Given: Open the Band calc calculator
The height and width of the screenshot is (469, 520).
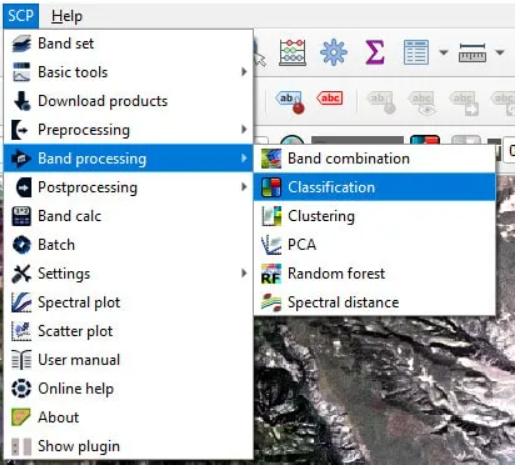Looking at the screenshot, I should (128, 216).
